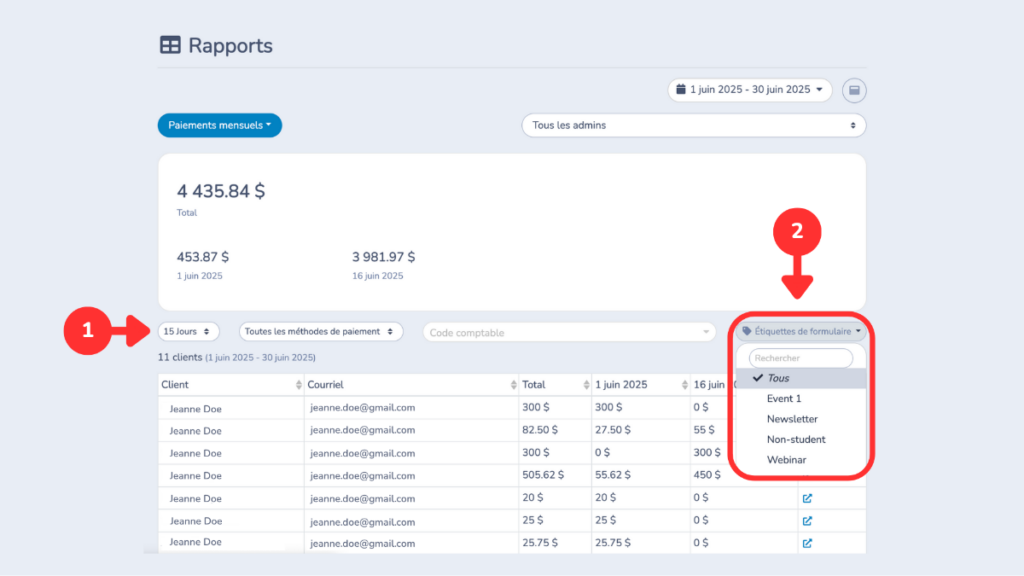Click the Rapports table icon in header
The width and height of the screenshot is (1024, 576).
[x=170, y=45]
